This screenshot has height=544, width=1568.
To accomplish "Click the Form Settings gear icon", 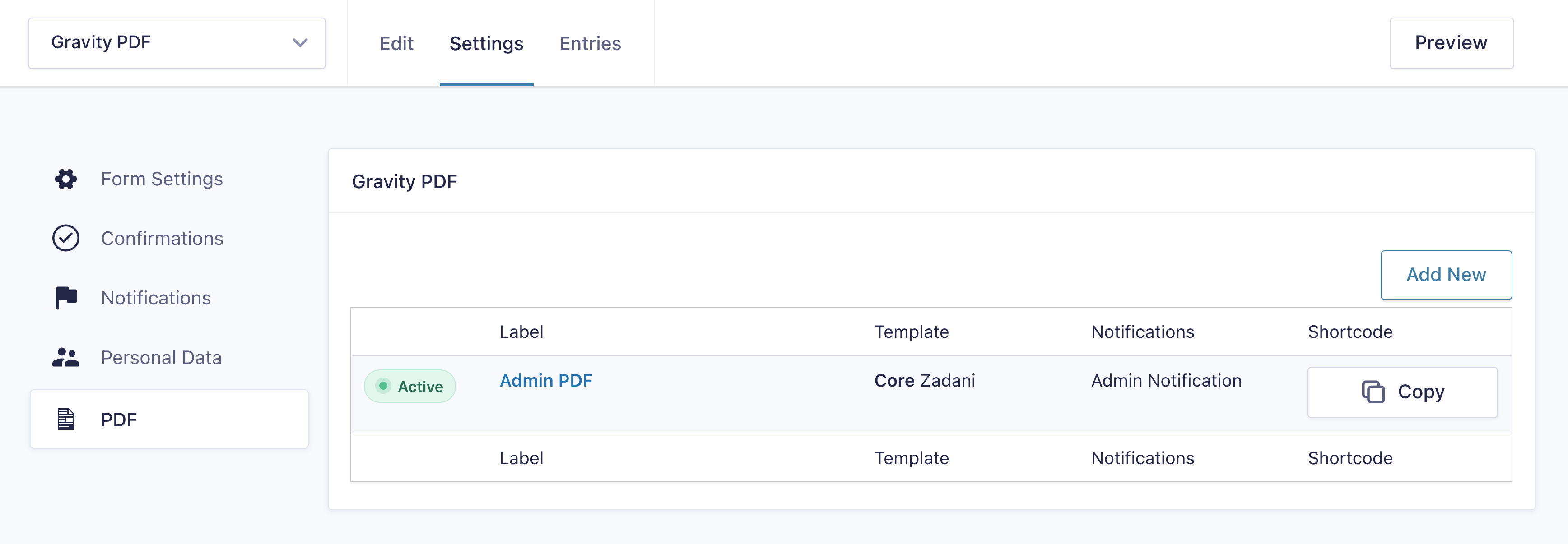I will pyautogui.click(x=66, y=180).
